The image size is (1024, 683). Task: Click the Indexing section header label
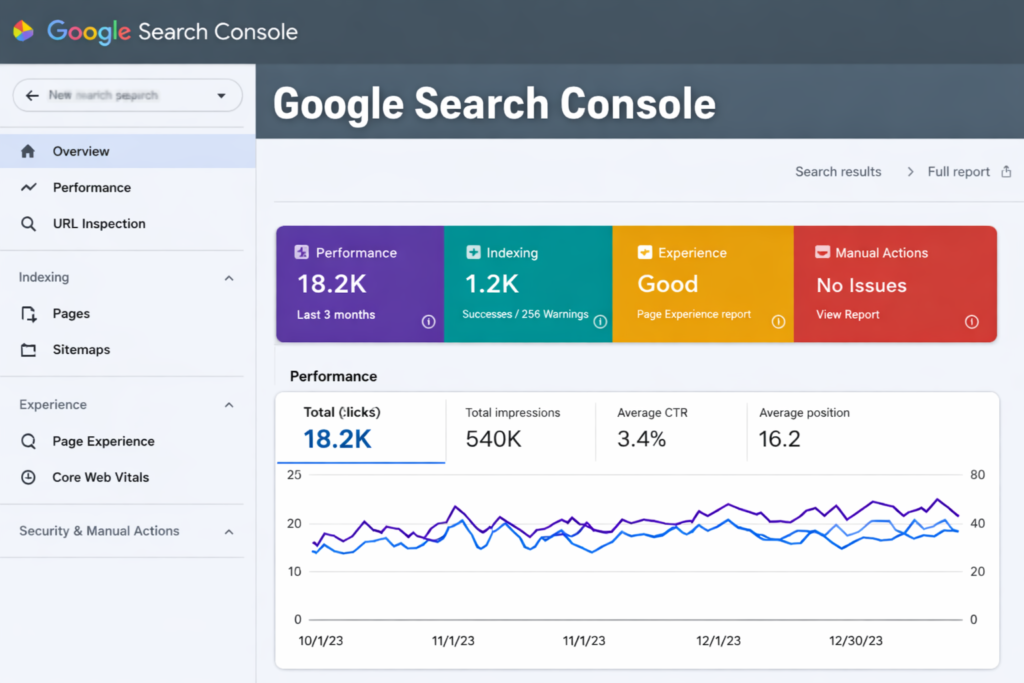click(x=44, y=277)
